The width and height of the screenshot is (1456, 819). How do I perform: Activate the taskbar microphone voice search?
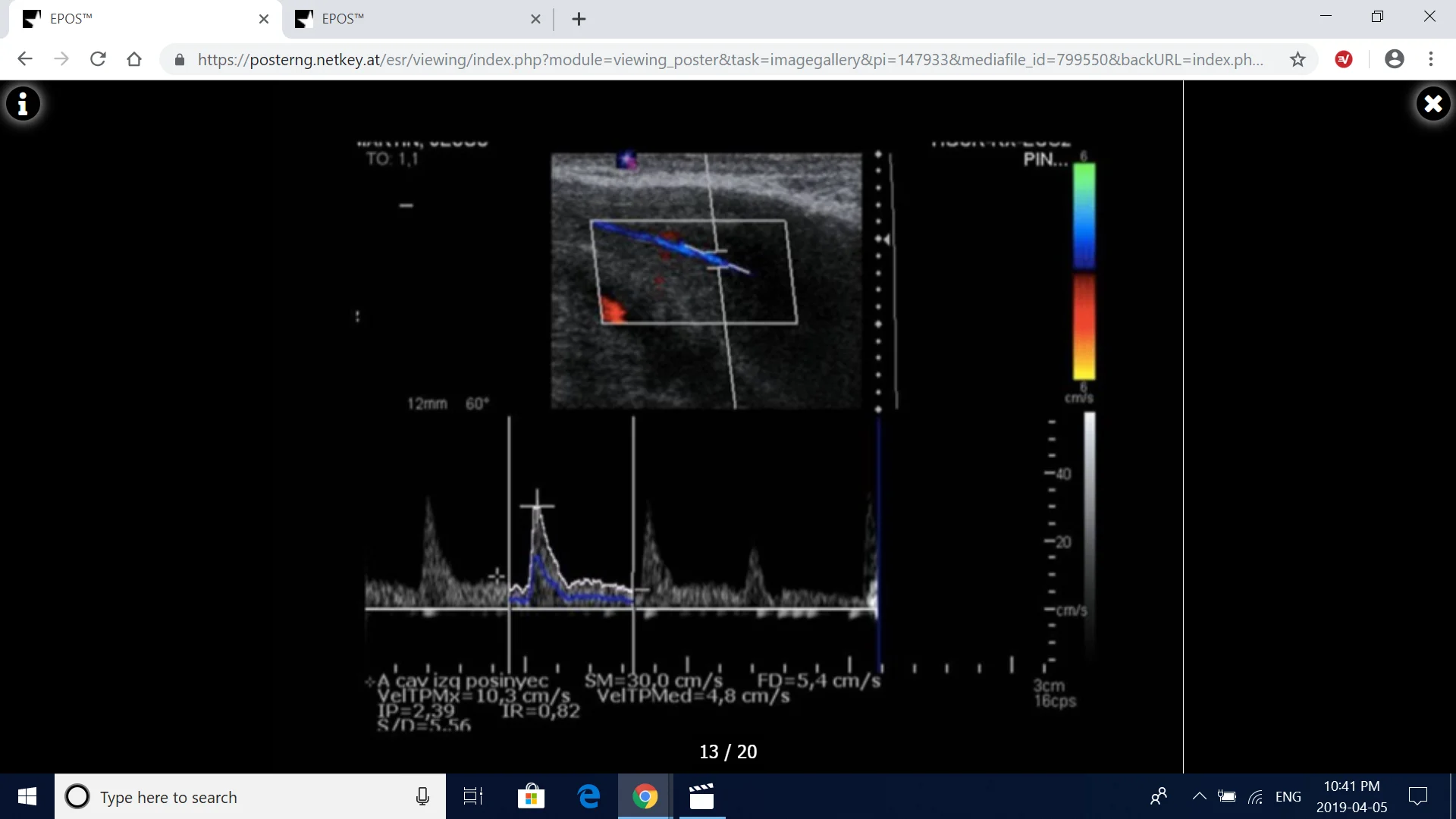(422, 796)
